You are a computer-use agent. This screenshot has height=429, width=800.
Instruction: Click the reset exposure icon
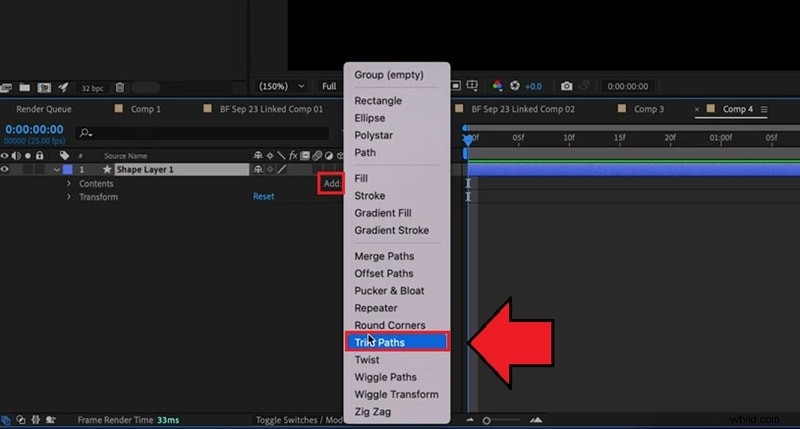[x=515, y=86]
